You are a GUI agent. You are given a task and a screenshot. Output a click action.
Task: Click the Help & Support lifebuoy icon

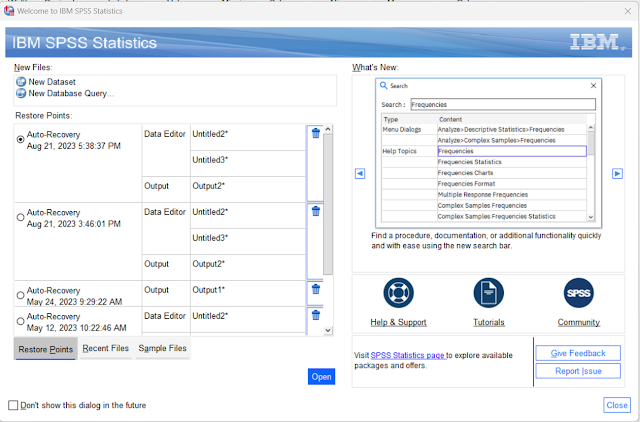coord(398,293)
